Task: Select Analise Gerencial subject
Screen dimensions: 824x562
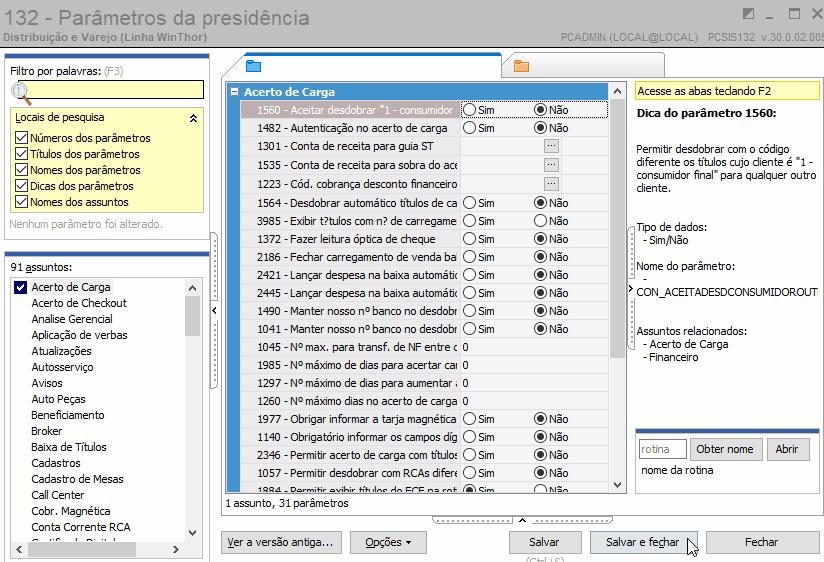Action: click(72, 319)
